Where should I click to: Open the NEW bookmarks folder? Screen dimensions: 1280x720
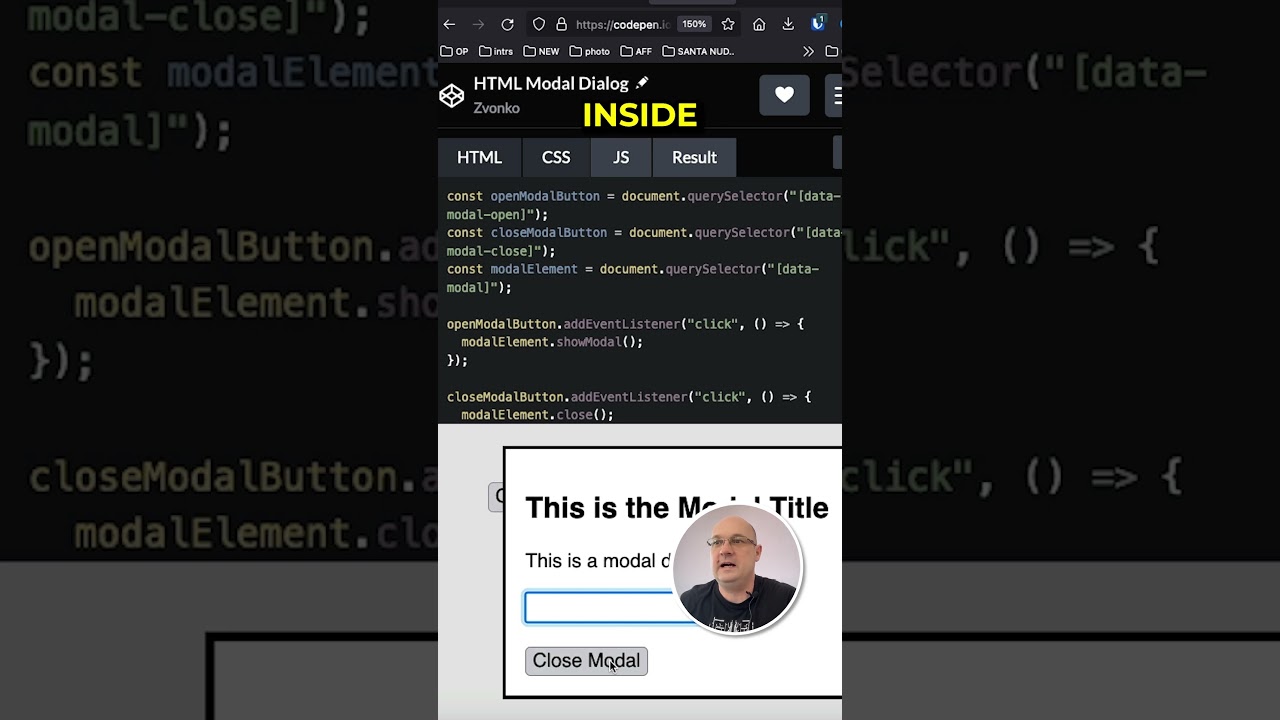point(541,51)
